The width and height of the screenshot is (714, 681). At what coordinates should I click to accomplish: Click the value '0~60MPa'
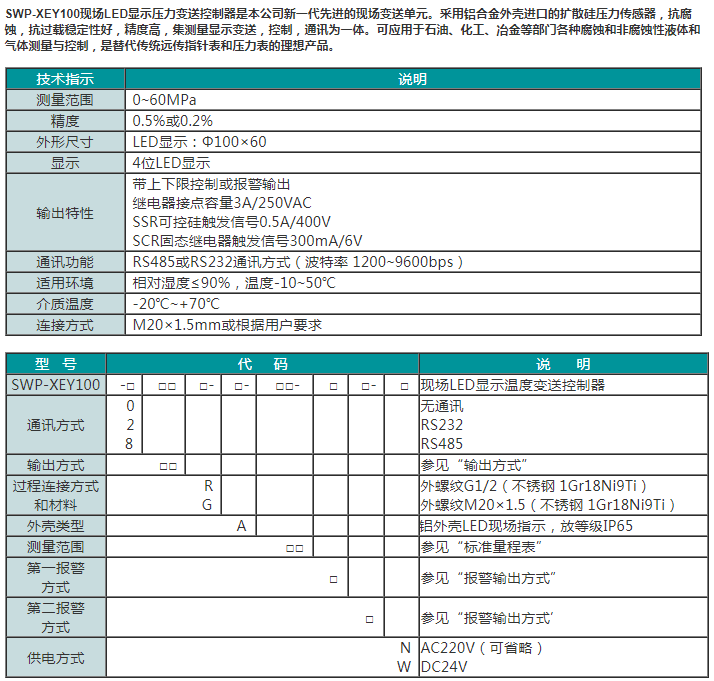164,100
